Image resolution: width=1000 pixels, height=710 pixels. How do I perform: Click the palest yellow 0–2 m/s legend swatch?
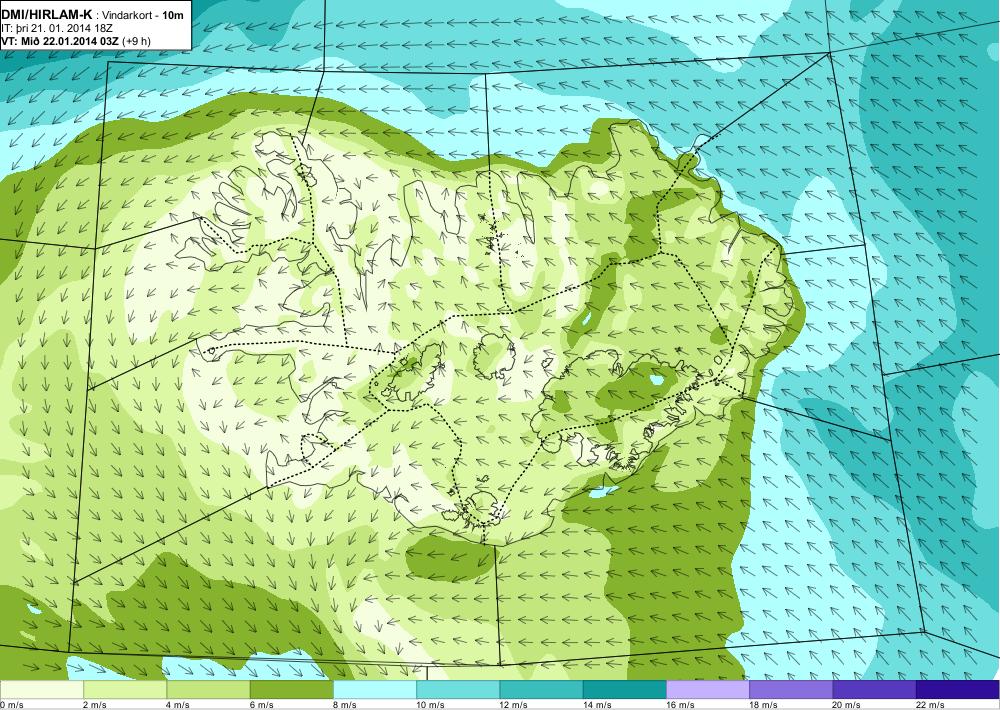[41, 690]
